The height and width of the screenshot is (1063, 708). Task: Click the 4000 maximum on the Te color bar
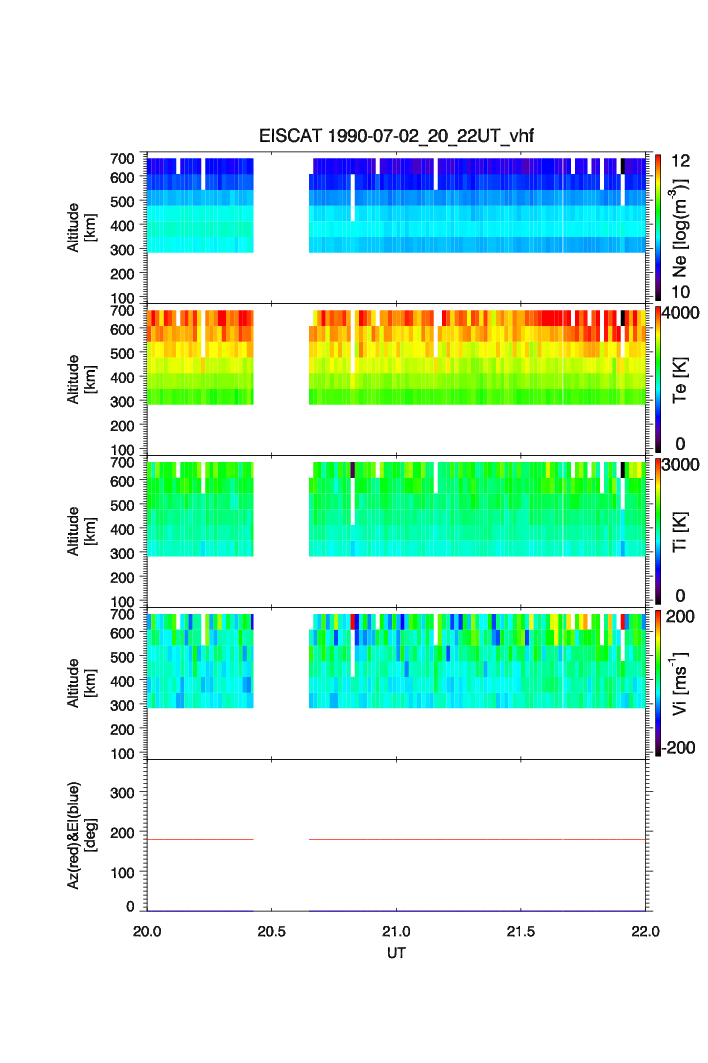coord(680,313)
